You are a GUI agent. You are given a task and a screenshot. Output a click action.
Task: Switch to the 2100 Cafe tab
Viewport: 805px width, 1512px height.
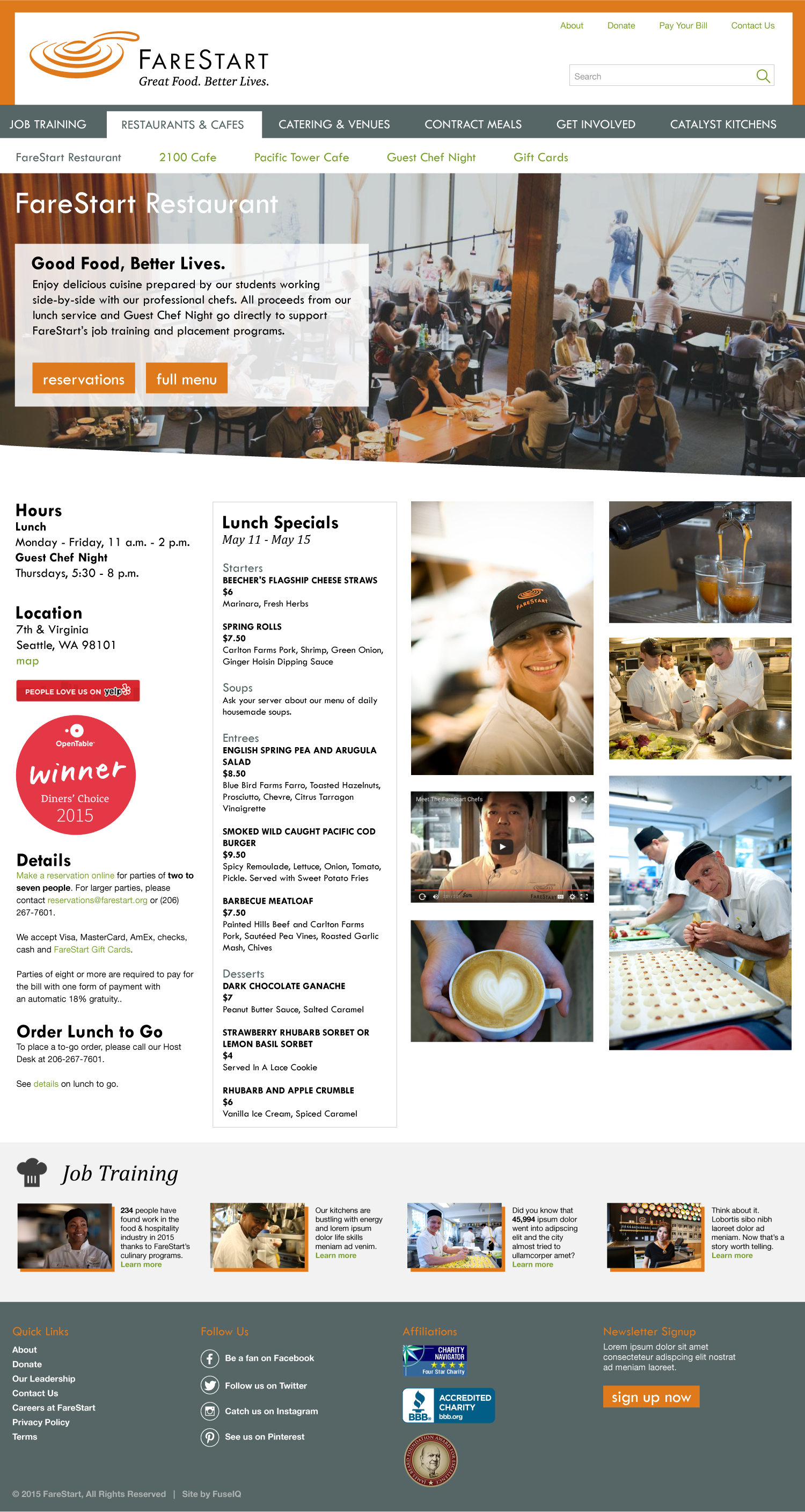point(188,157)
